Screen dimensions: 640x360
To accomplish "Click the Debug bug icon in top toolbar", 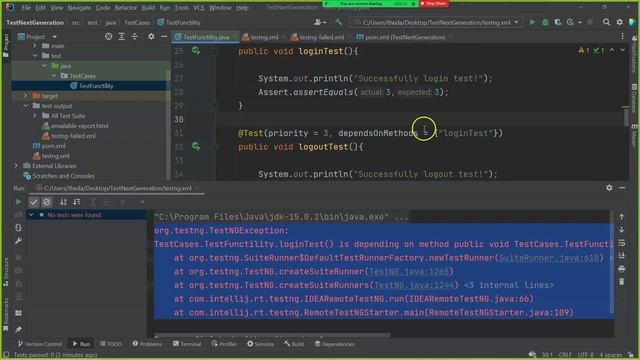I will tap(545, 22).
